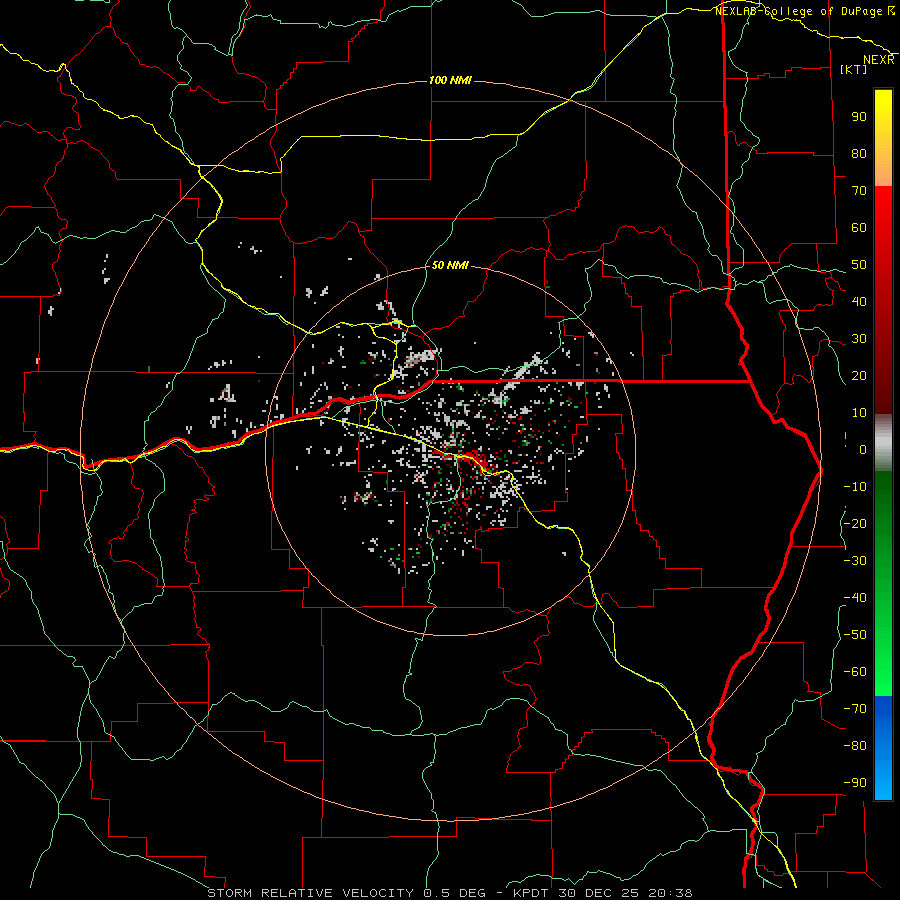
Task: Click the 50 knot scale label
Action: (859, 265)
